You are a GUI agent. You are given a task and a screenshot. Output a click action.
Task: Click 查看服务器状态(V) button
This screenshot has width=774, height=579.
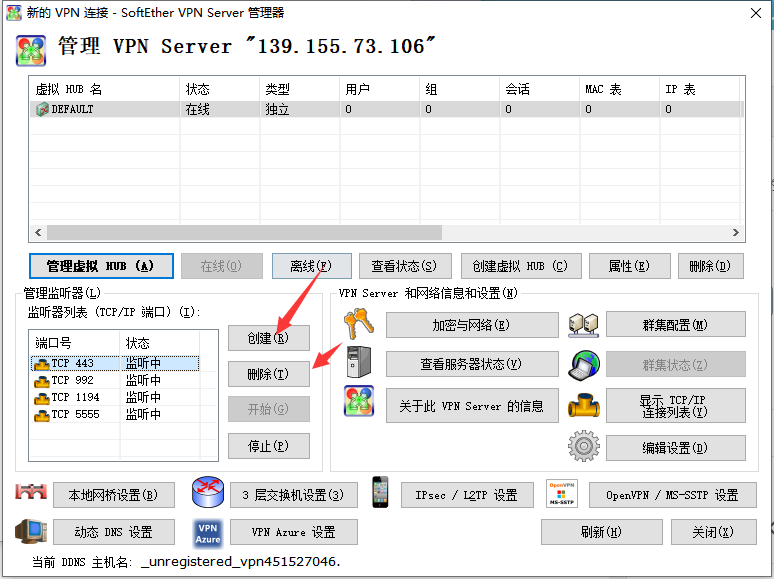coord(472,364)
